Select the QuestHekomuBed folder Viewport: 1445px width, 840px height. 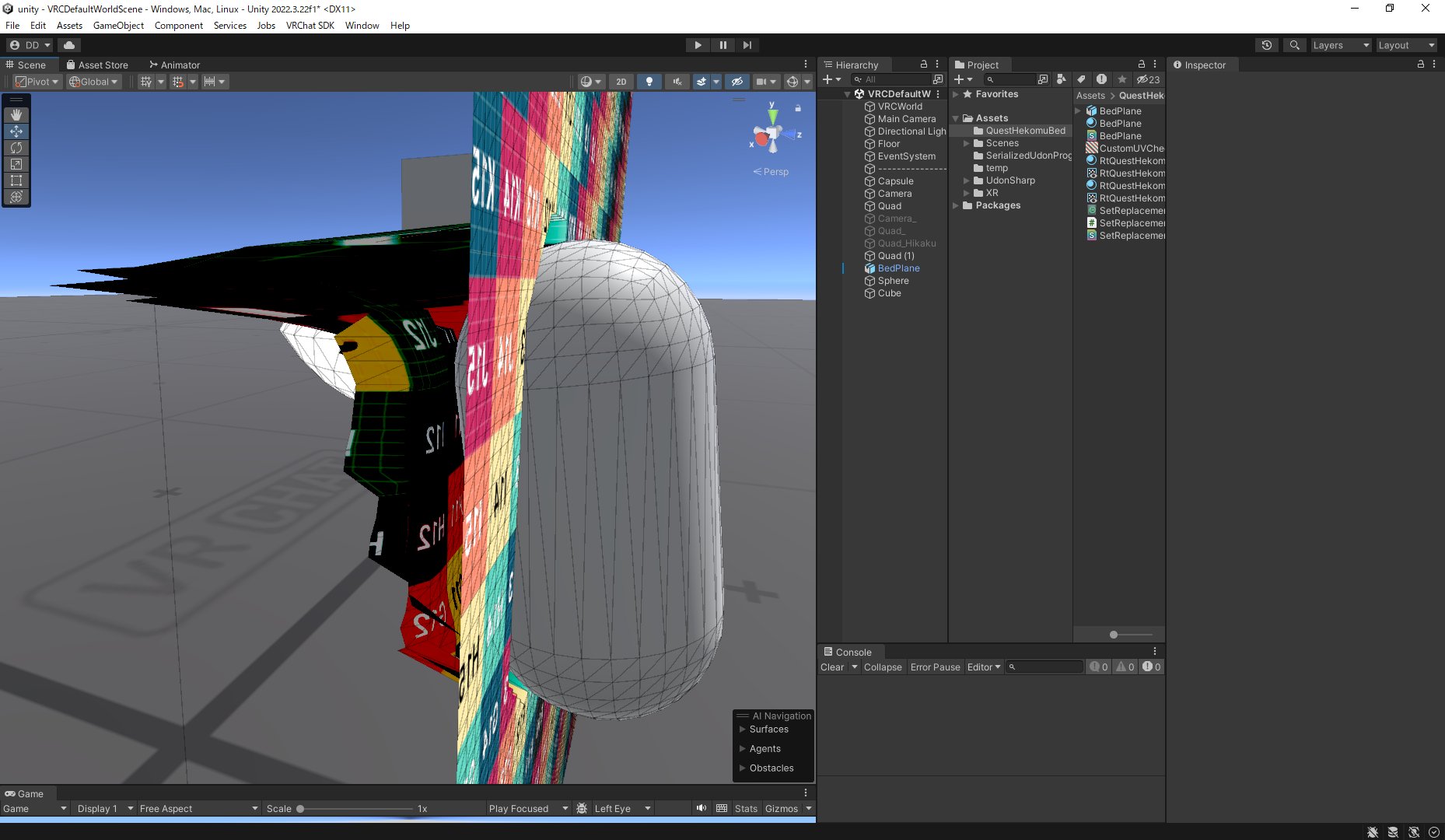tap(1019, 131)
